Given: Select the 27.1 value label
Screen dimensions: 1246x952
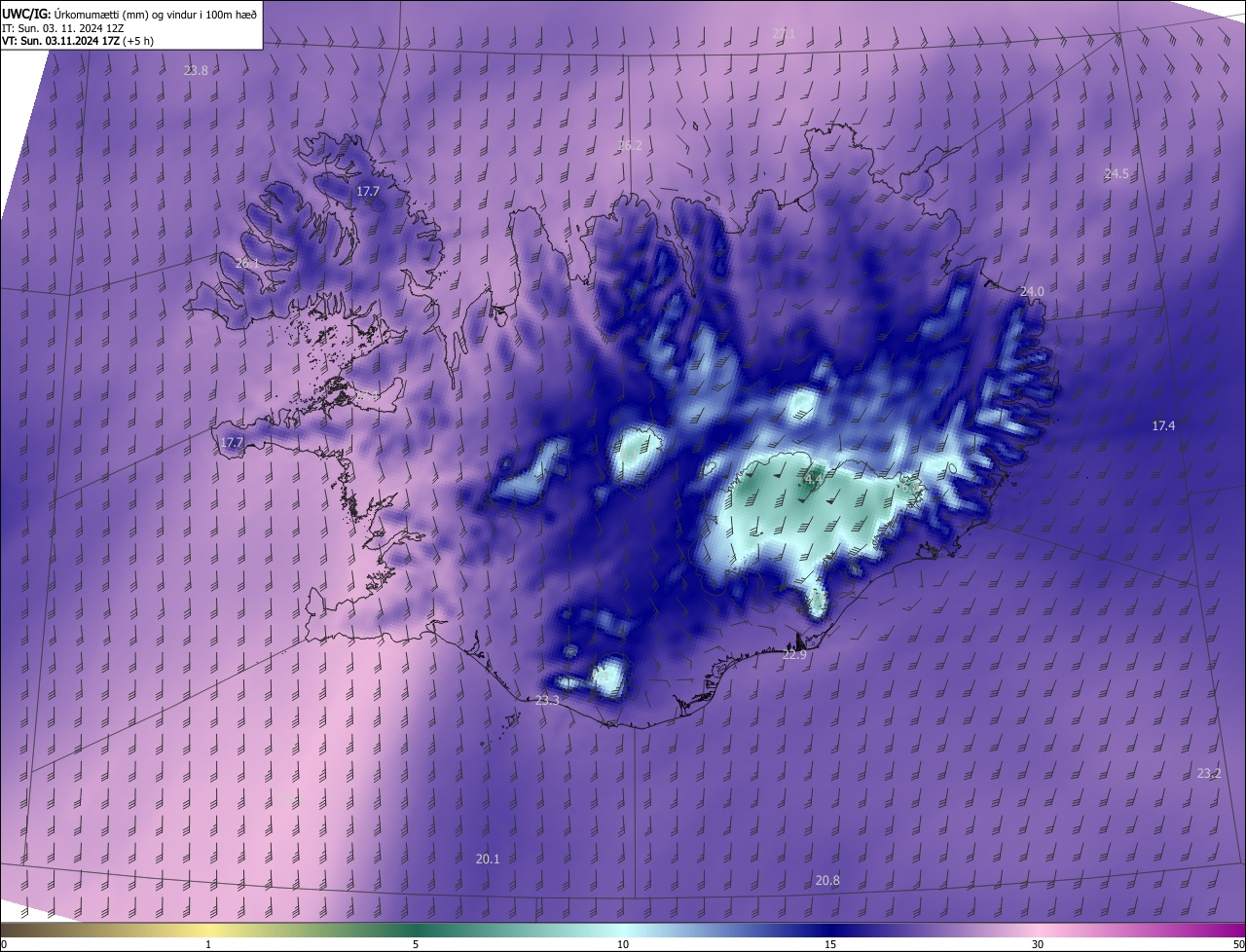Looking at the screenshot, I should 784,33.
